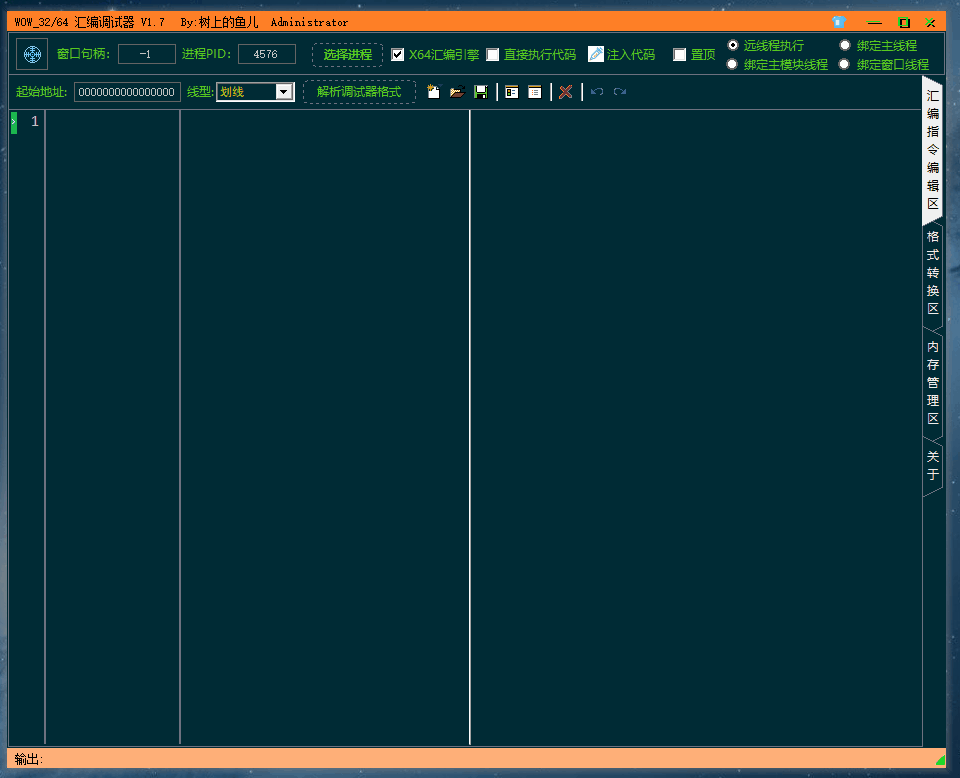The image size is (960, 778).
Task: Open the 关于 side tab
Action: click(x=932, y=465)
